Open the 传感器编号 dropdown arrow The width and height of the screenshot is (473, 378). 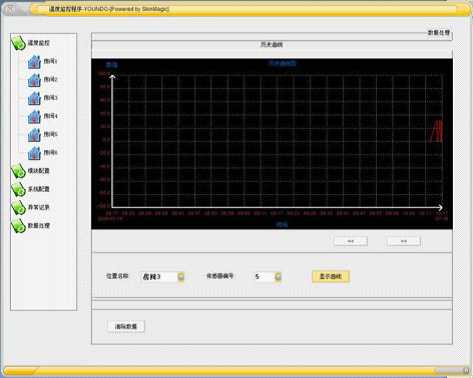[278, 277]
